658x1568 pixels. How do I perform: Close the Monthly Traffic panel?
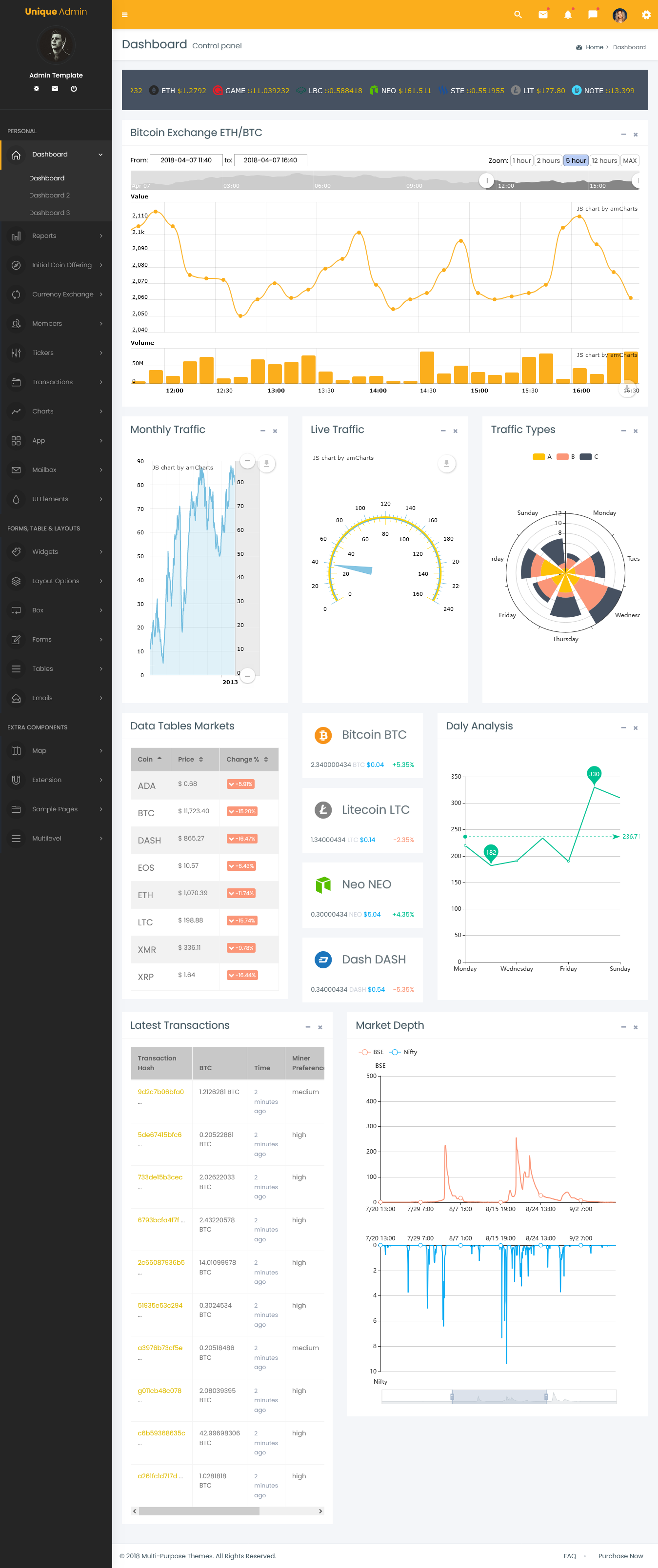[275, 431]
